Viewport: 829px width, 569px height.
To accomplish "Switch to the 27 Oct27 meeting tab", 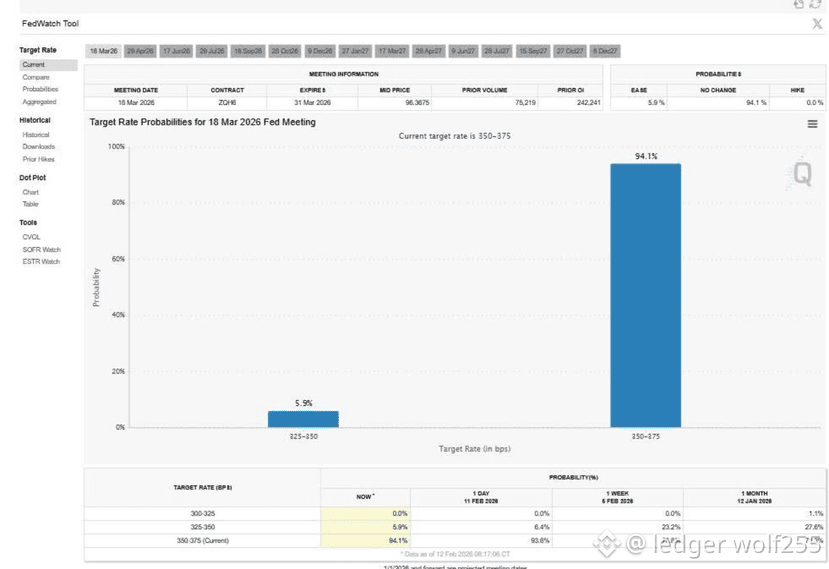I will click(x=570, y=51).
